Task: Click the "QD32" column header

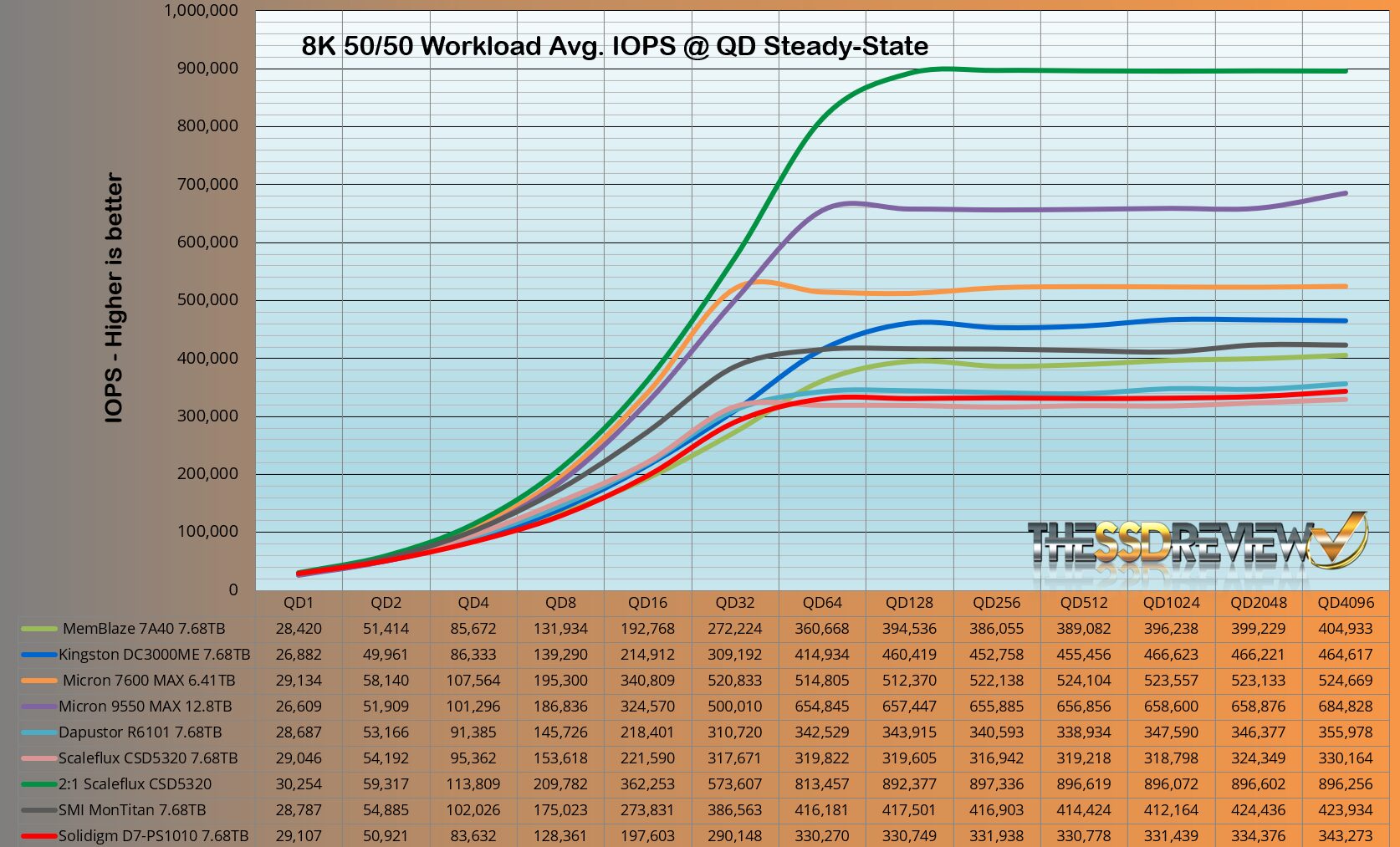Action: [x=735, y=603]
